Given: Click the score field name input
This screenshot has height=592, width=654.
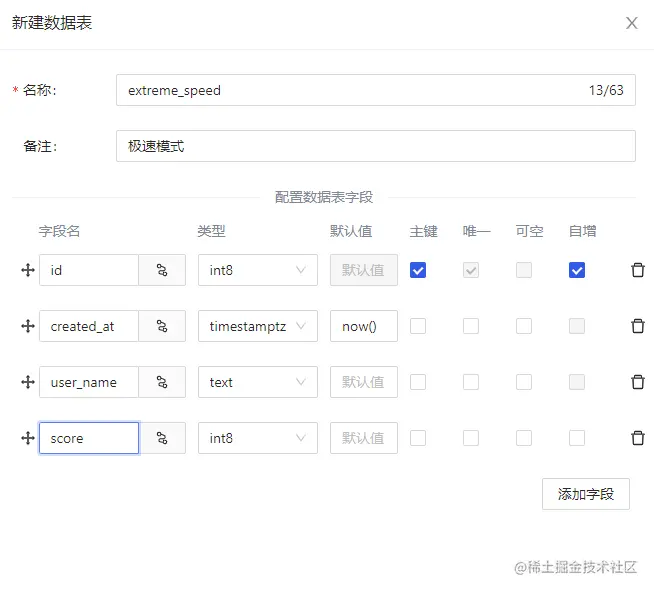Looking at the screenshot, I should pos(89,438).
